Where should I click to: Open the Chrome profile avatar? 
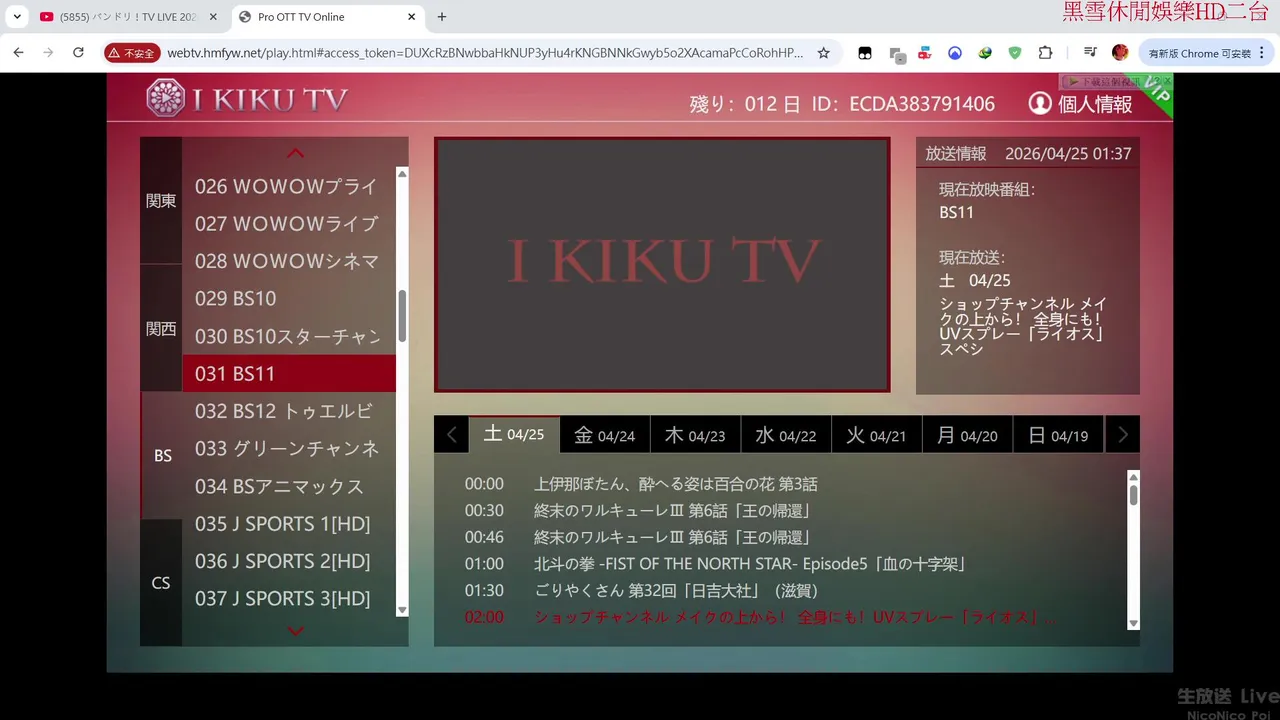coord(1120,53)
